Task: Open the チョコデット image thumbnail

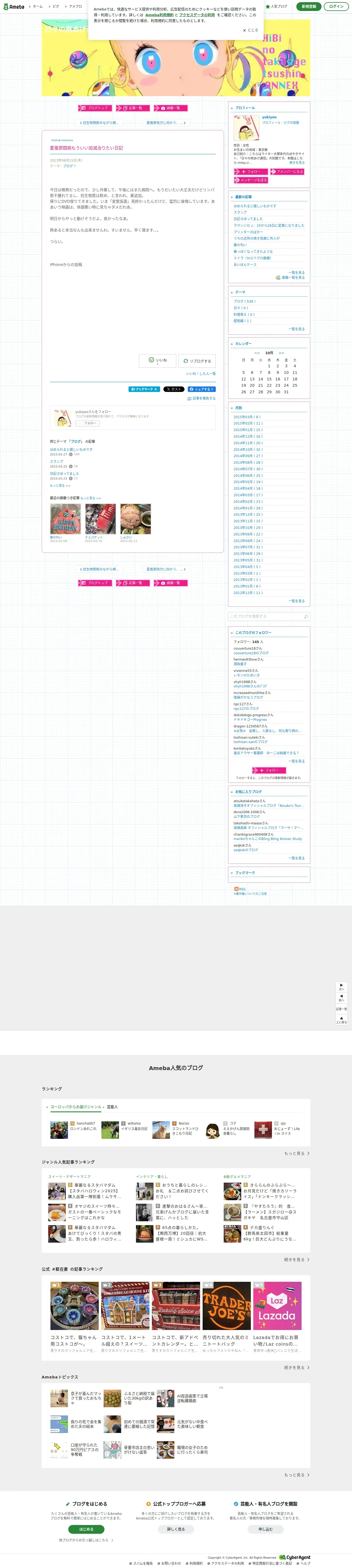Action: 101,519
